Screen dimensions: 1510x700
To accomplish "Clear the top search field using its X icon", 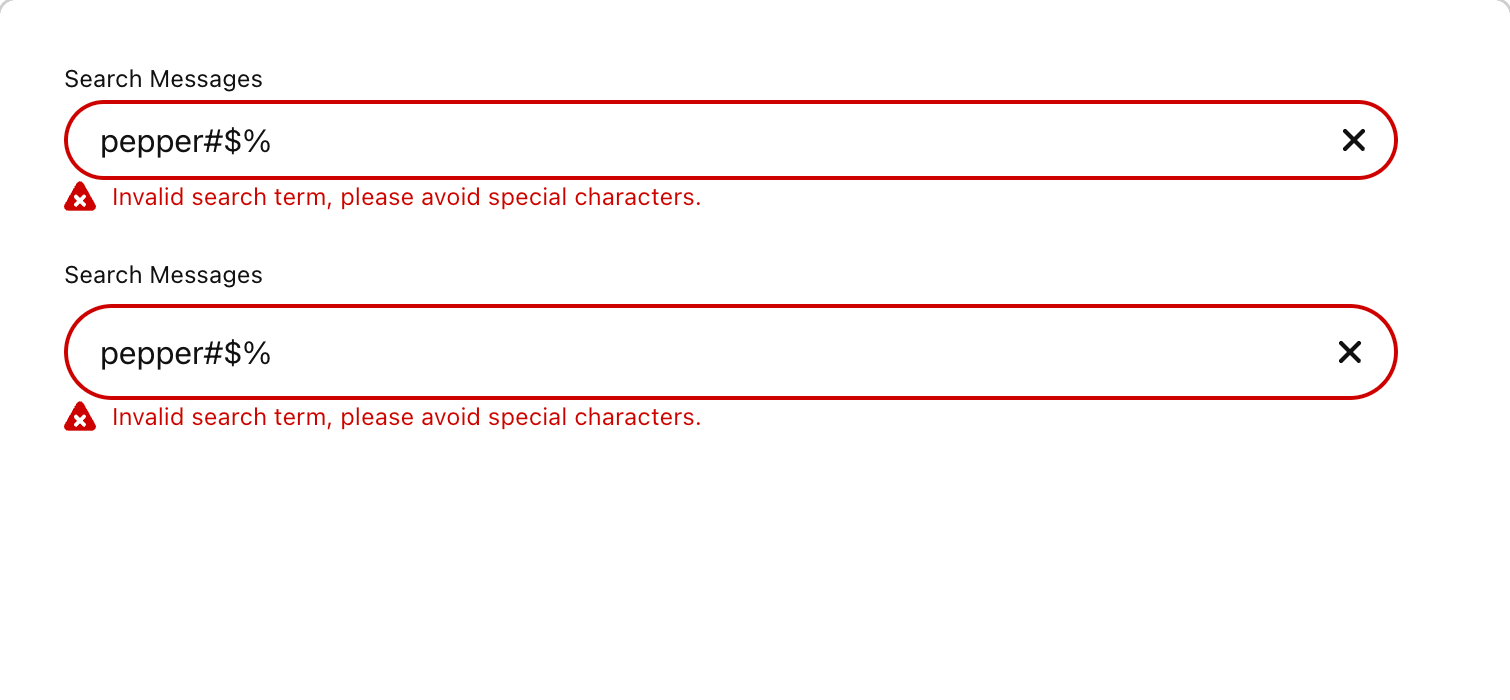I will [1353, 141].
